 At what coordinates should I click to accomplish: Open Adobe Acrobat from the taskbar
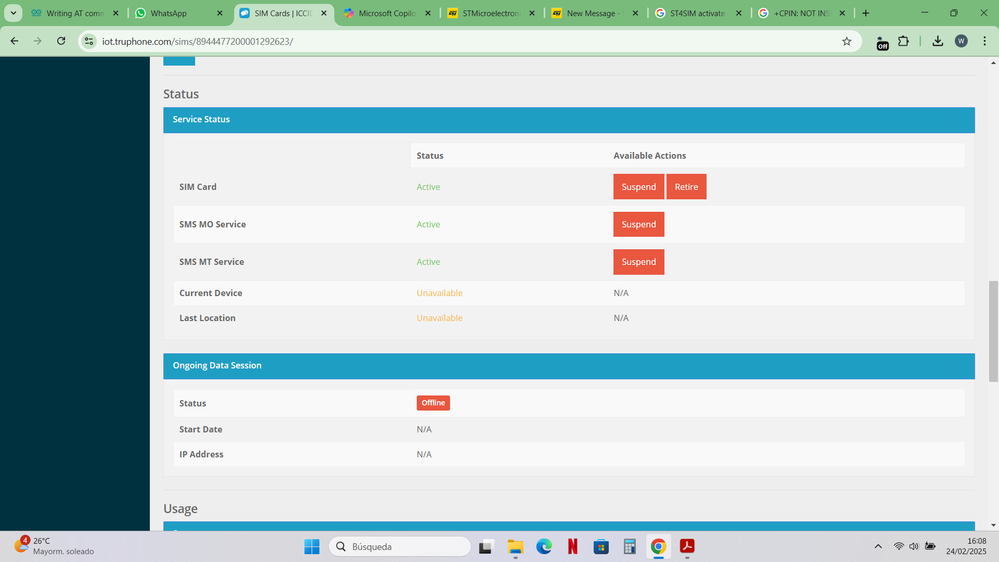pyautogui.click(x=687, y=546)
